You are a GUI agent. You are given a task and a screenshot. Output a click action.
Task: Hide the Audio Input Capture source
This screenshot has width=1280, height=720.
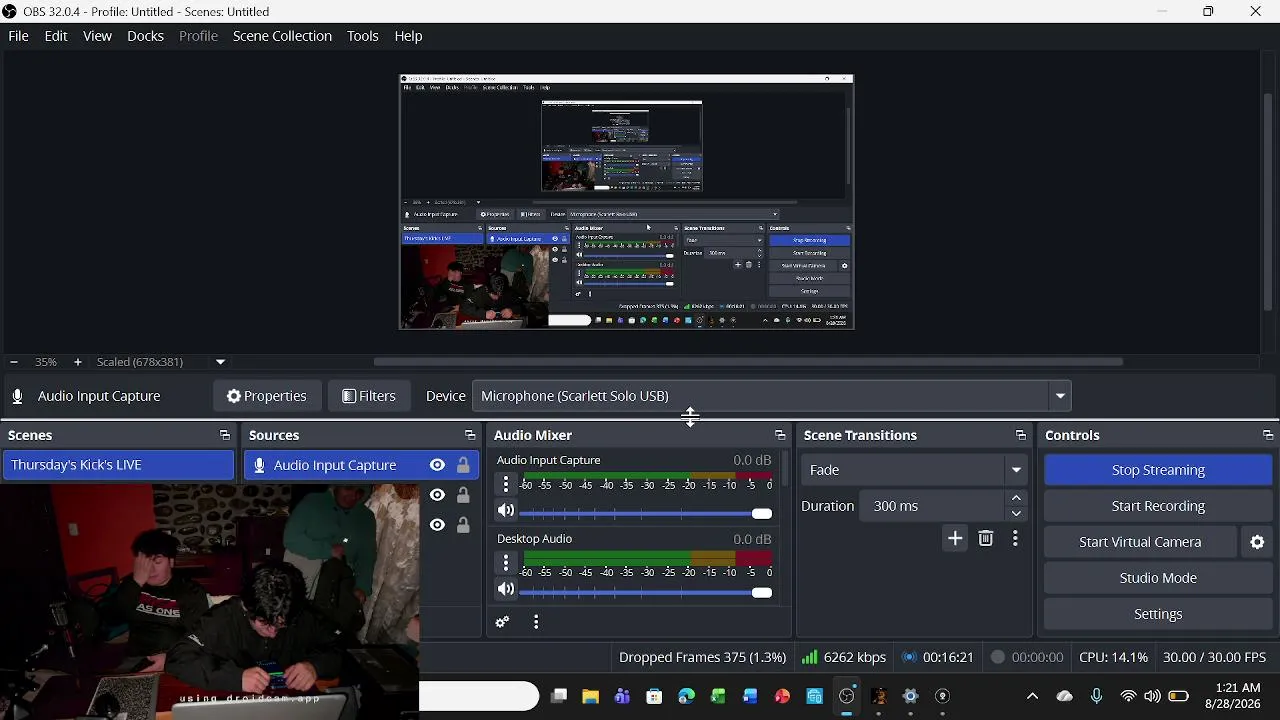point(437,465)
